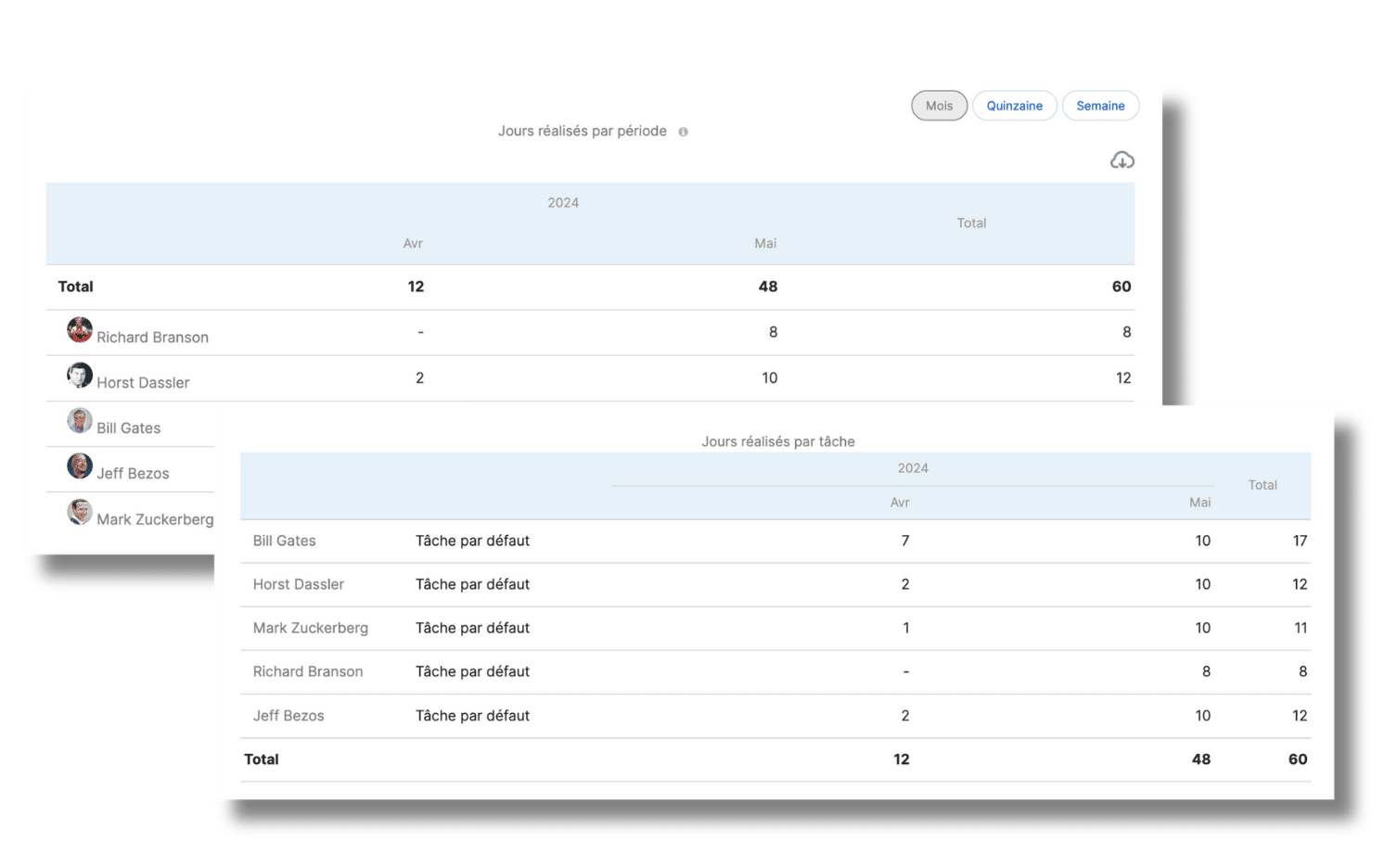This screenshot has width=1397, height=868.
Task: Select Horst Dassler name in period table
Action: 143,383
